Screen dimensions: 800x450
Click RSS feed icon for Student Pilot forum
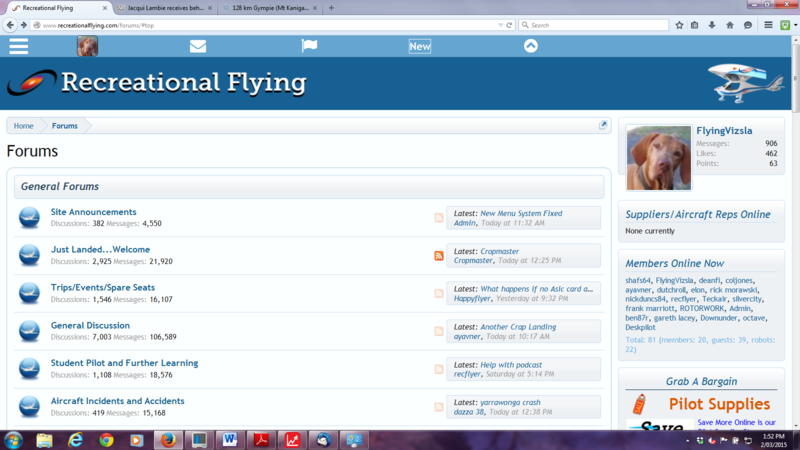coord(439,369)
